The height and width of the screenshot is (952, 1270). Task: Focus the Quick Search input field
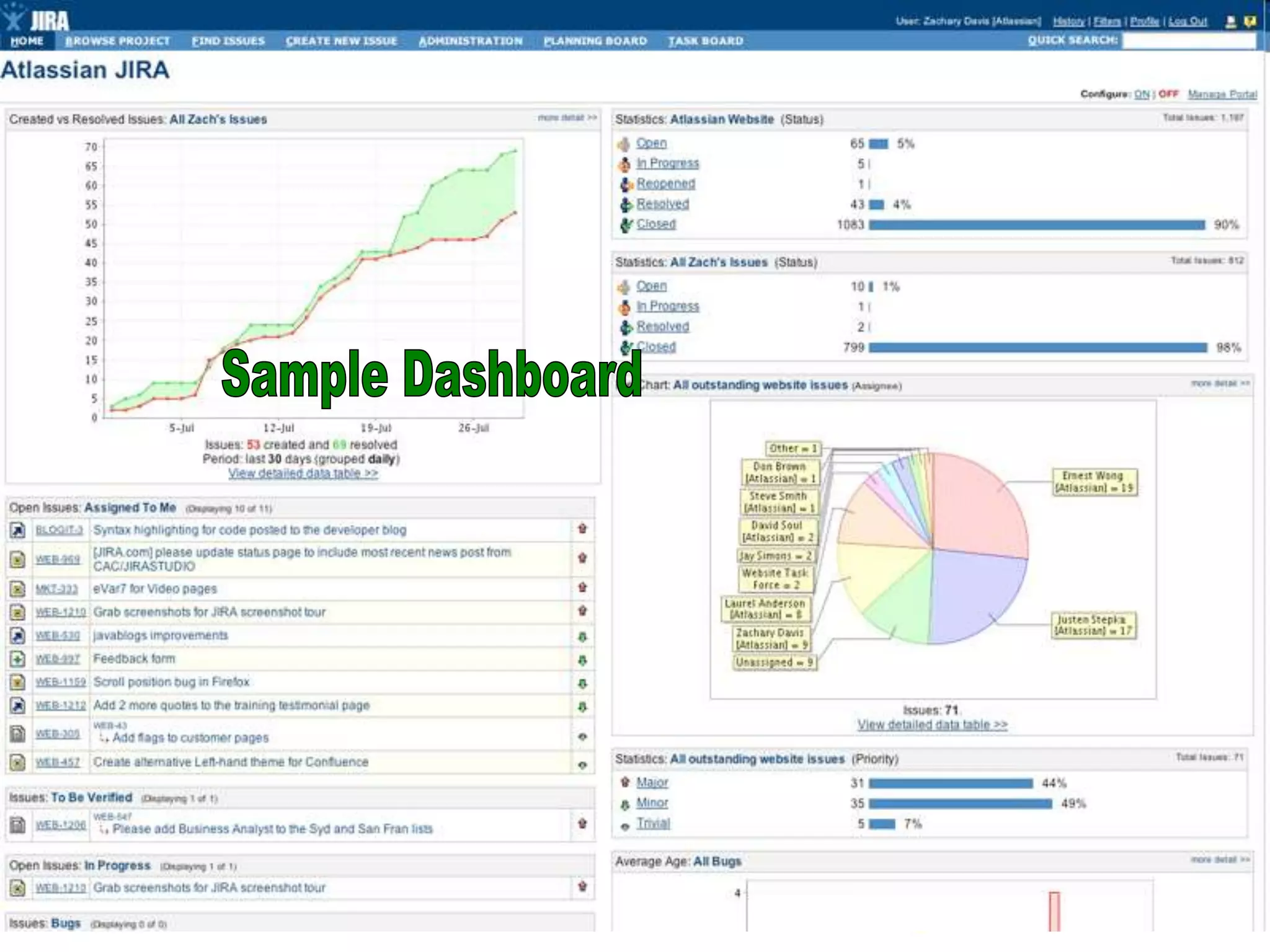point(1189,41)
